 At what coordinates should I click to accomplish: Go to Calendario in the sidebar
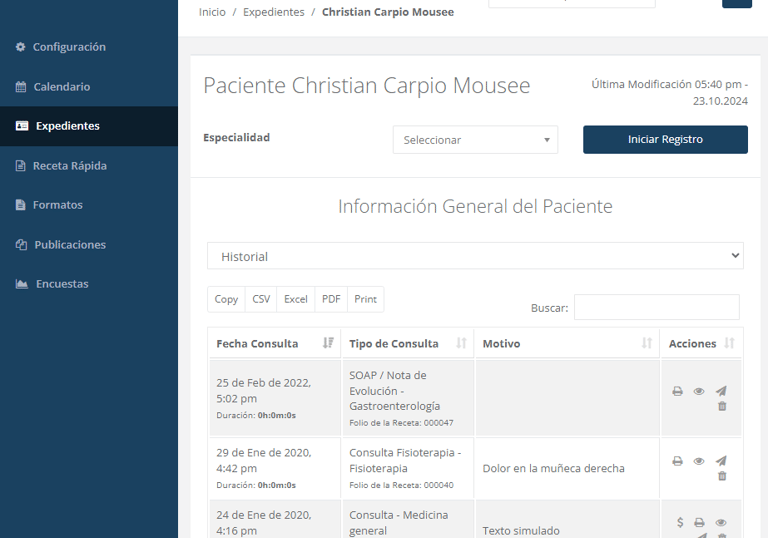[89, 87]
